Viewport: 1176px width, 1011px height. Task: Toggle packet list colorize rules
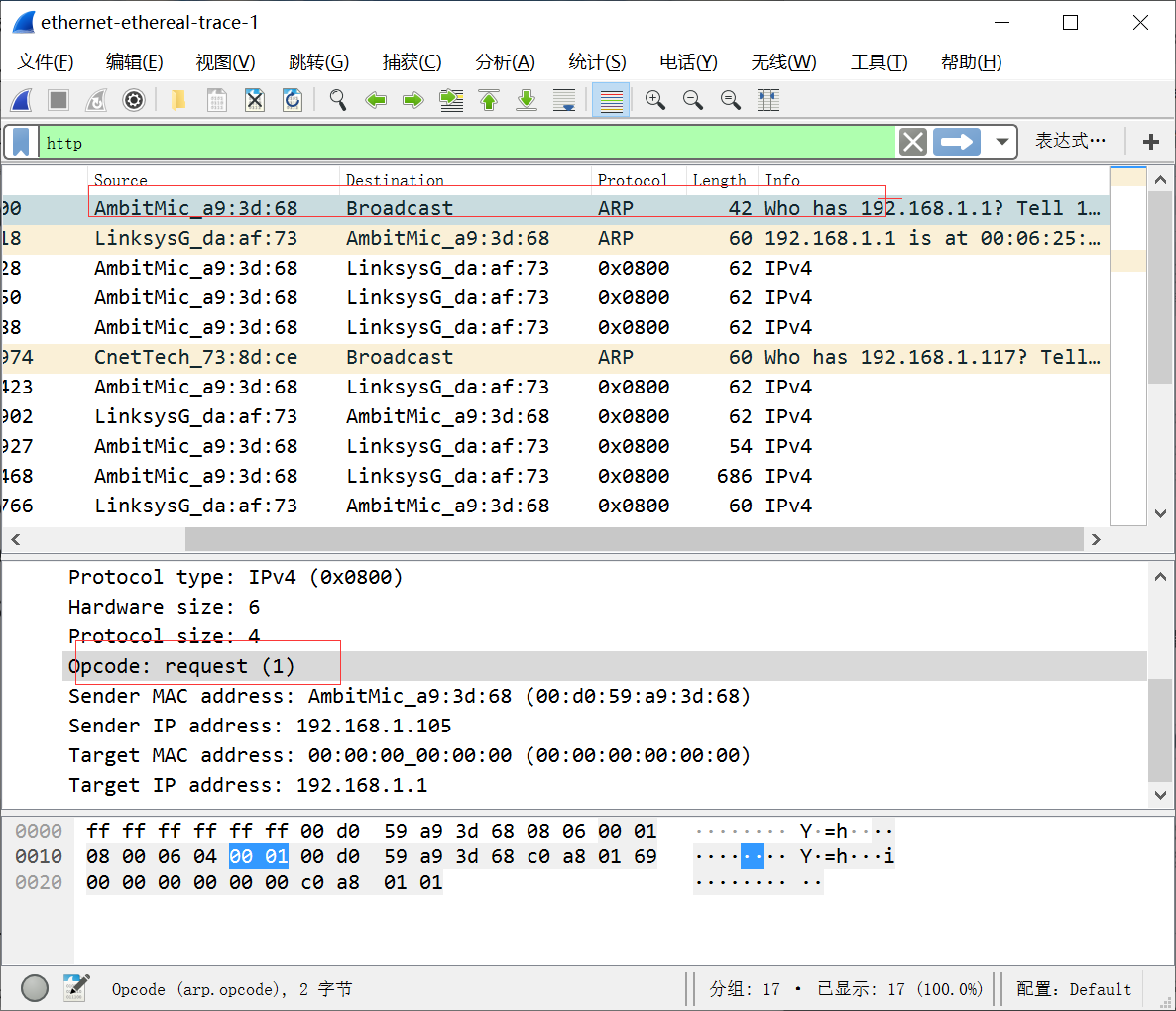click(x=611, y=100)
